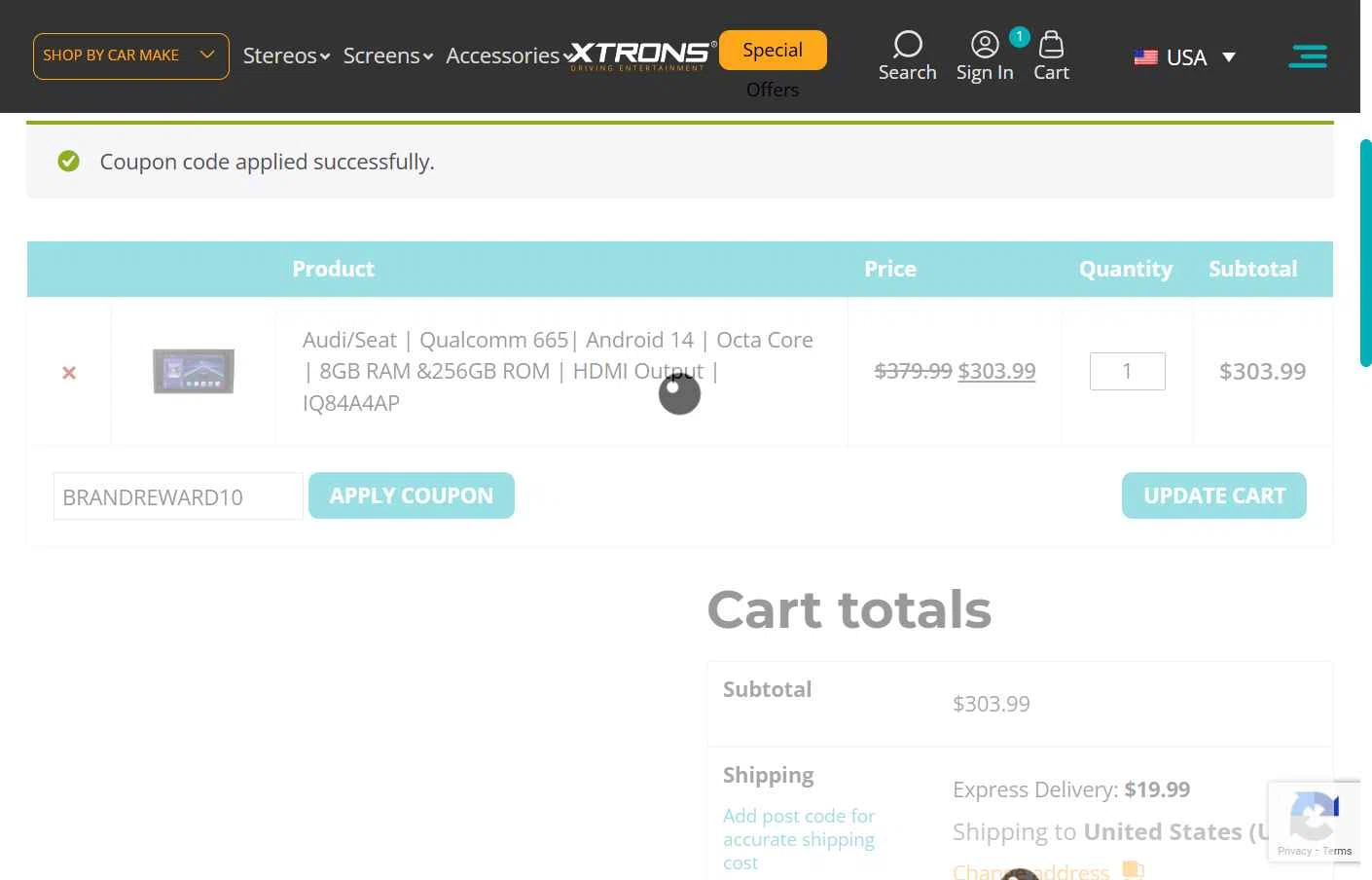Screen dimensions: 1372x880
Task: Click the cart item count badge
Action: point(1019,37)
